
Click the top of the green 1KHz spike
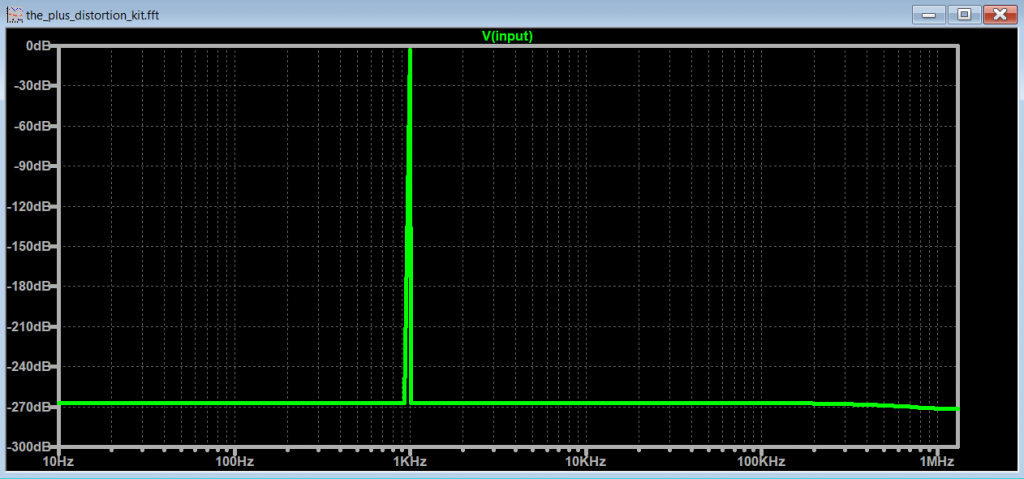point(410,50)
